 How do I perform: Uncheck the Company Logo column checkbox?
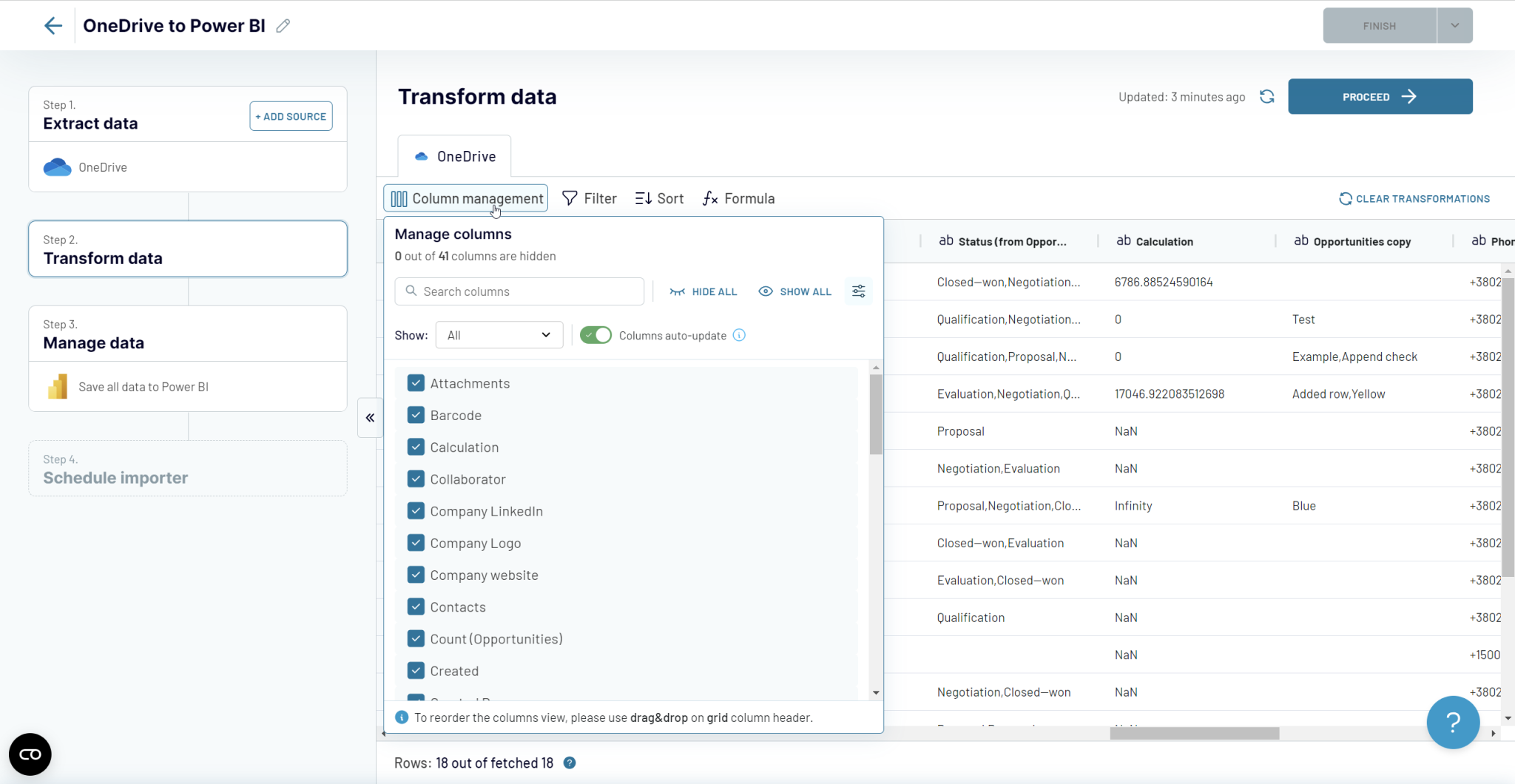pyautogui.click(x=416, y=542)
